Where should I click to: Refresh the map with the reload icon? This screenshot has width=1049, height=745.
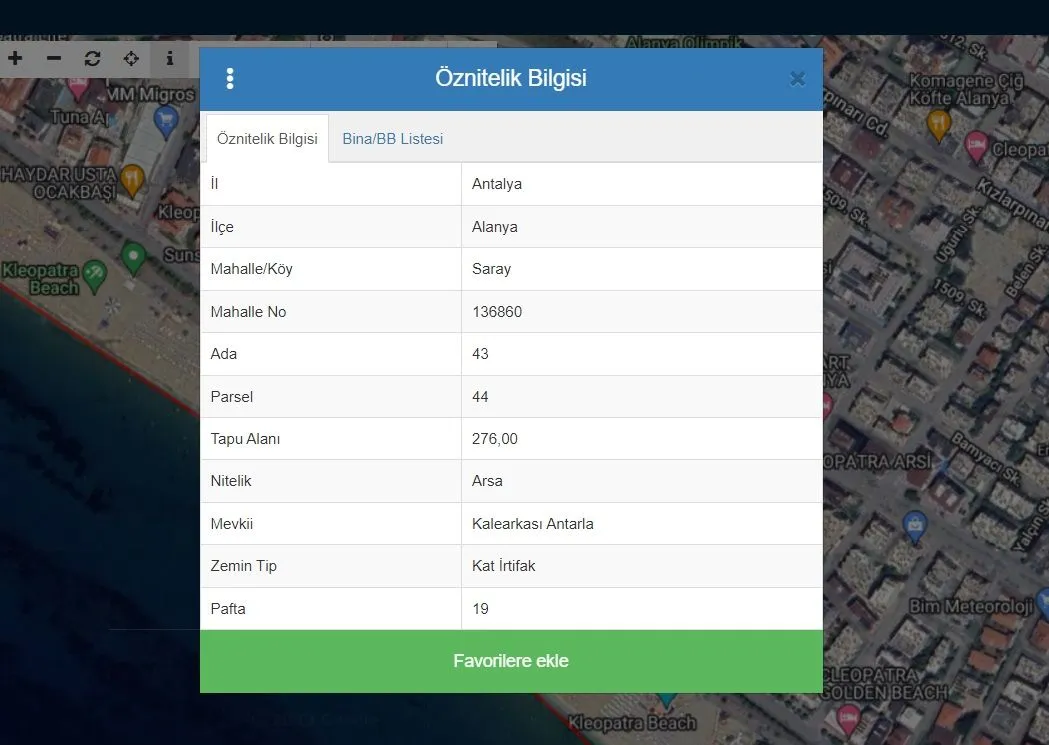pos(93,59)
